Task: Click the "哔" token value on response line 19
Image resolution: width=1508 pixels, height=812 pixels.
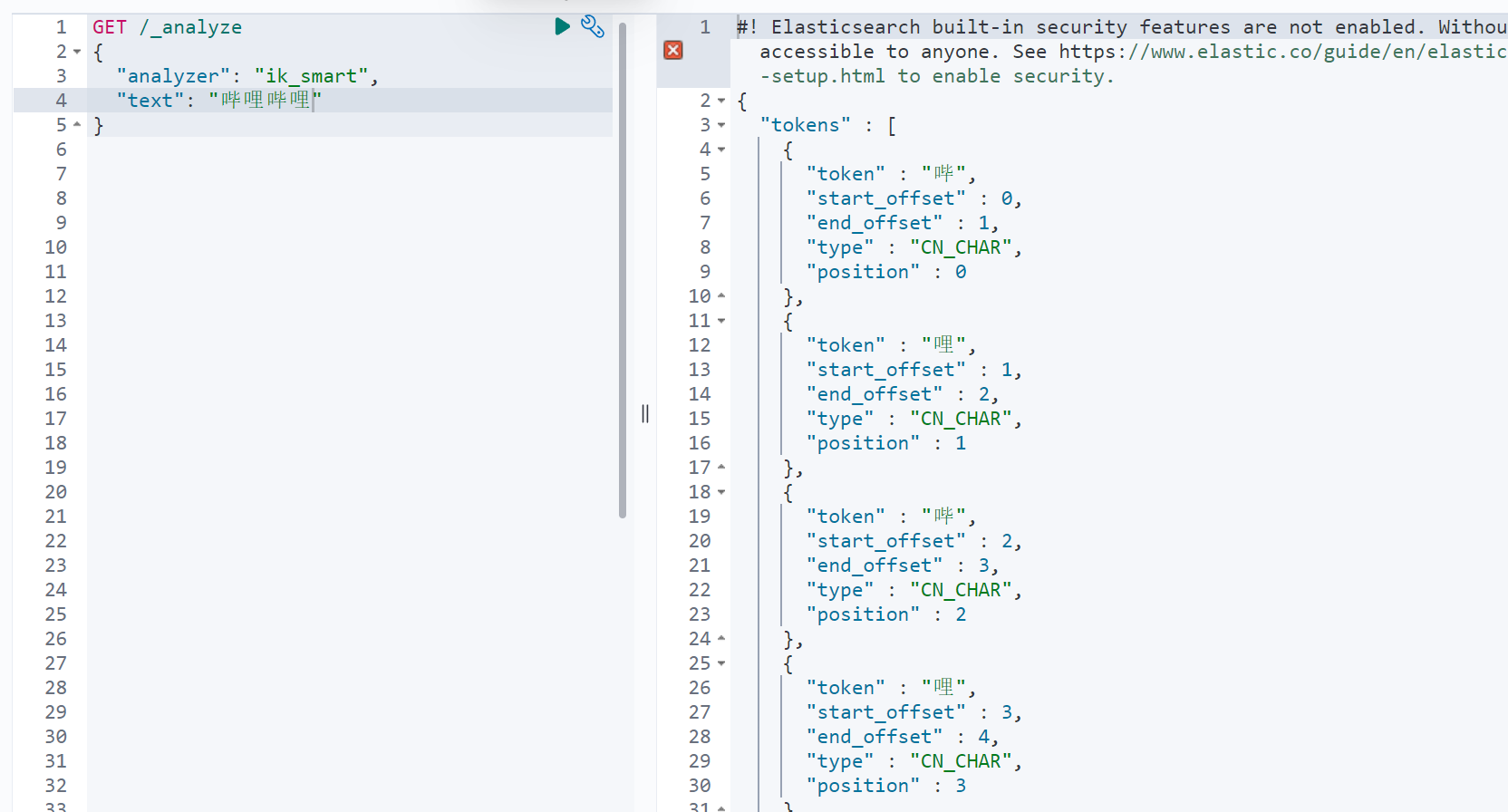Action: click(943, 517)
